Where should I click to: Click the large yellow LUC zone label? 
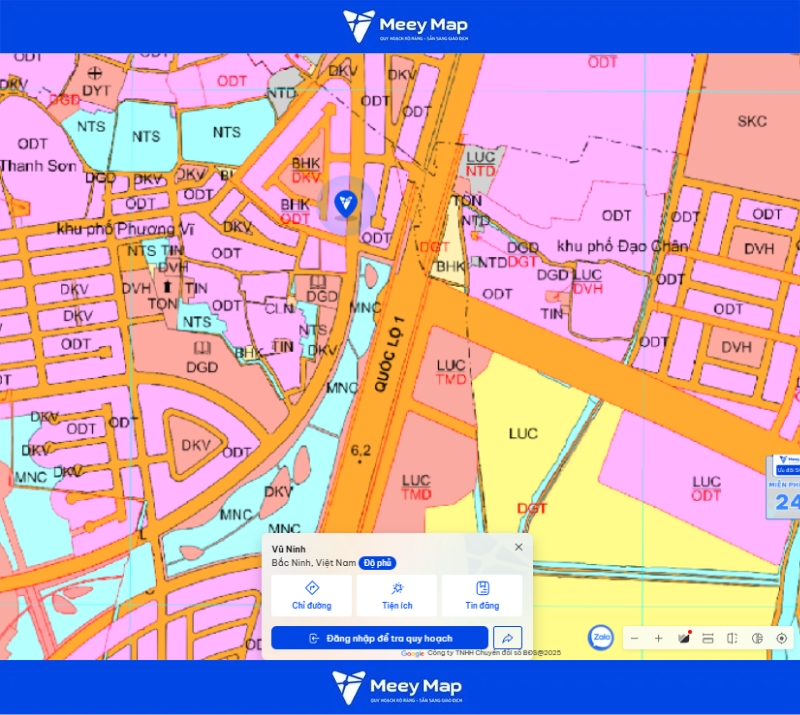pos(523,434)
